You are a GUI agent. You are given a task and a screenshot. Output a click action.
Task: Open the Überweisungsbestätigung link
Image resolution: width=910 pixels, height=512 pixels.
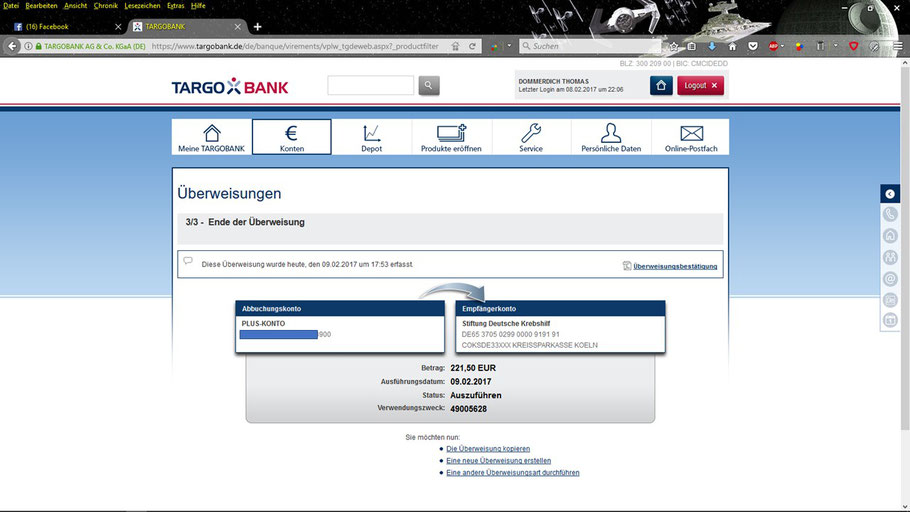tap(675, 266)
